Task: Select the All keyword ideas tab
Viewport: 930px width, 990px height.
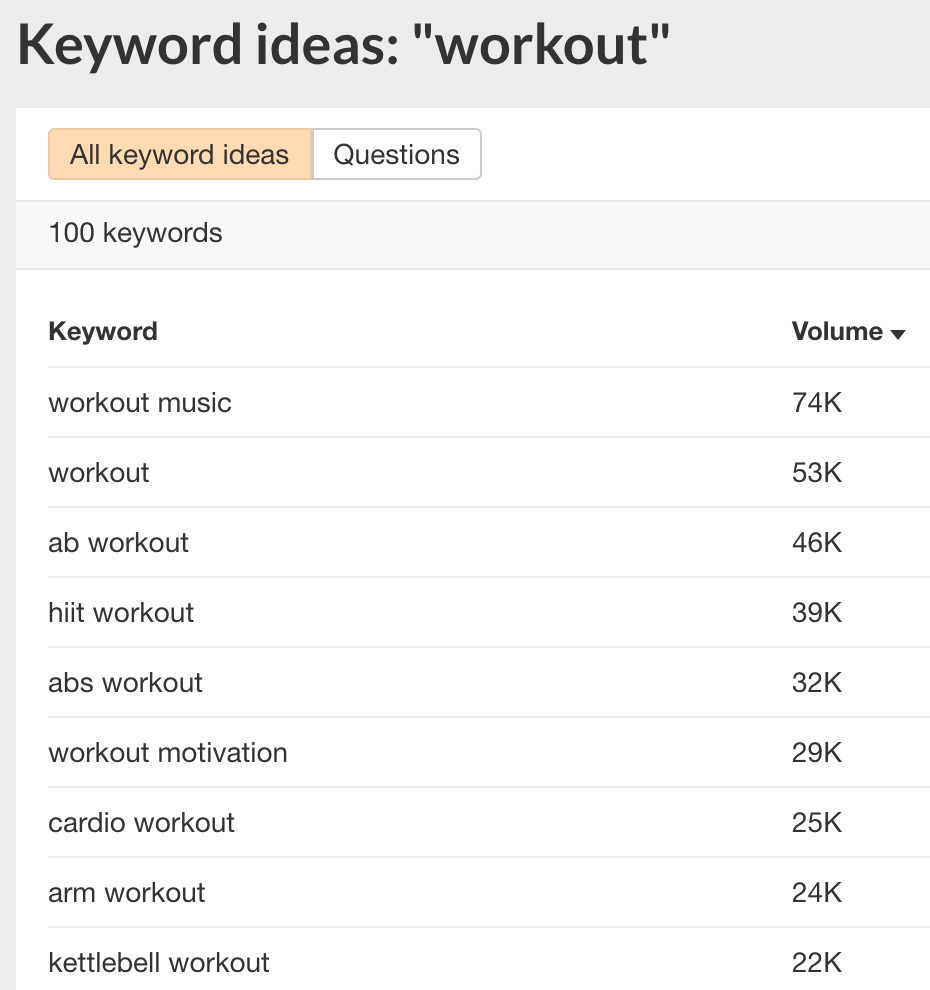Action: tap(179, 154)
